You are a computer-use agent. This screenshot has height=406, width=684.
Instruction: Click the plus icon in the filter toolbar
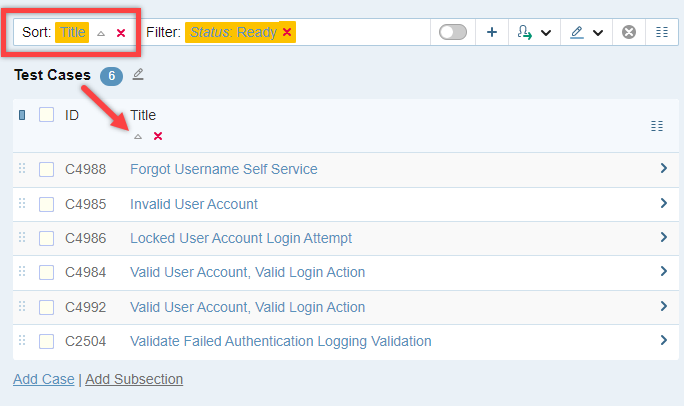pos(492,32)
